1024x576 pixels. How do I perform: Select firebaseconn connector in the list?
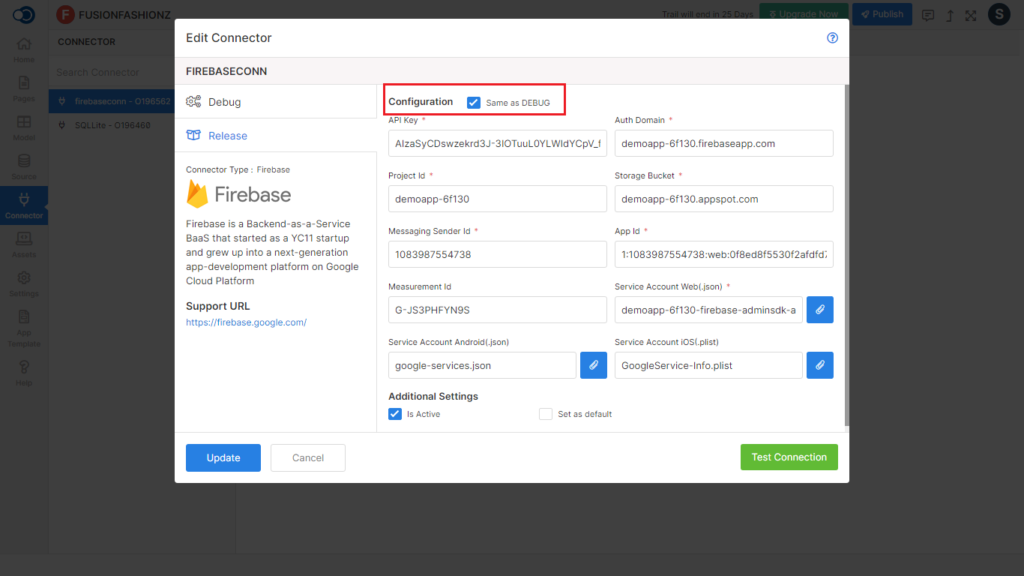112,101
